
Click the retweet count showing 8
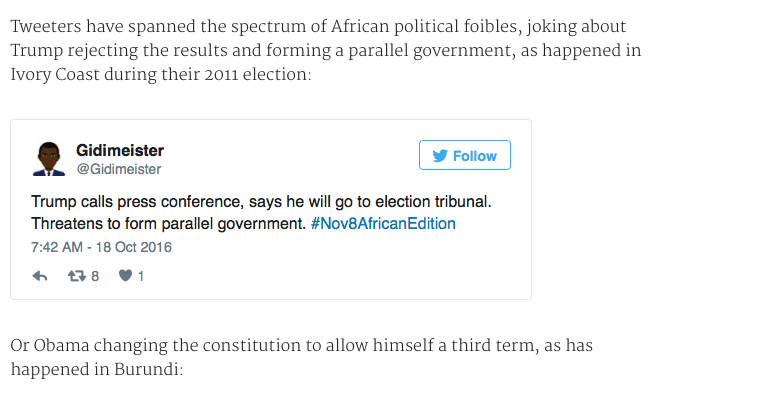point(95,276)
